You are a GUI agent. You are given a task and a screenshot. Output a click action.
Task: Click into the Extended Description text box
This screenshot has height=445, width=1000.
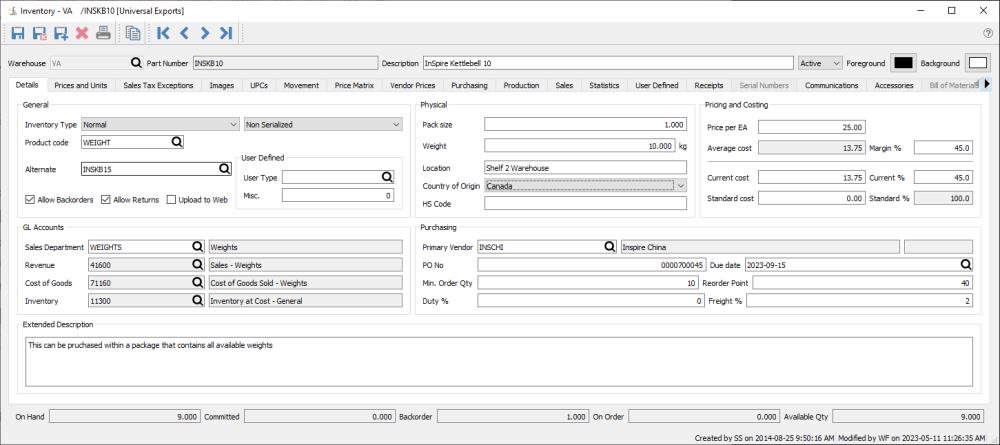[x=498, y=361]
